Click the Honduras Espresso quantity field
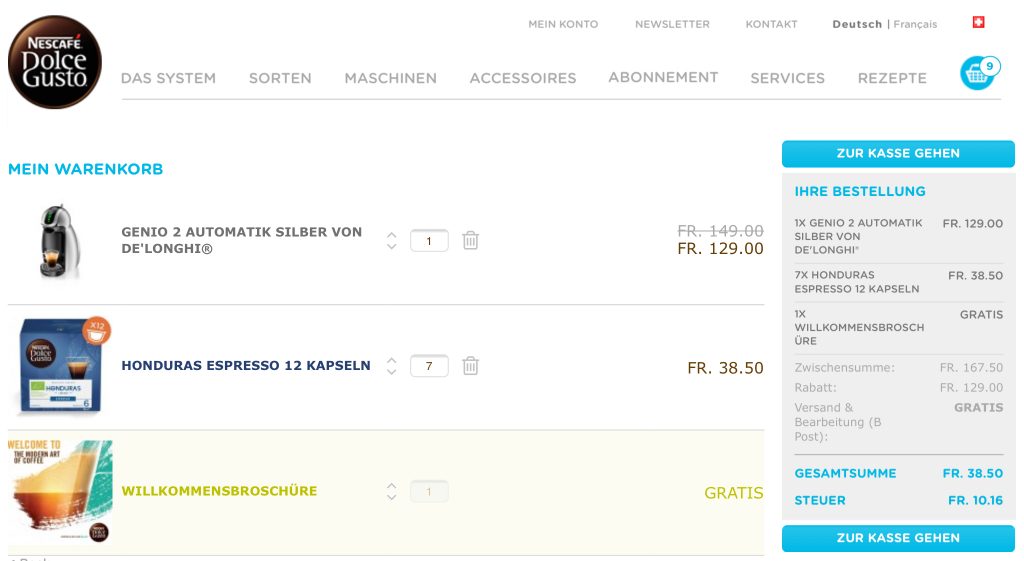The image size is (1024, 561). [429, 366]
